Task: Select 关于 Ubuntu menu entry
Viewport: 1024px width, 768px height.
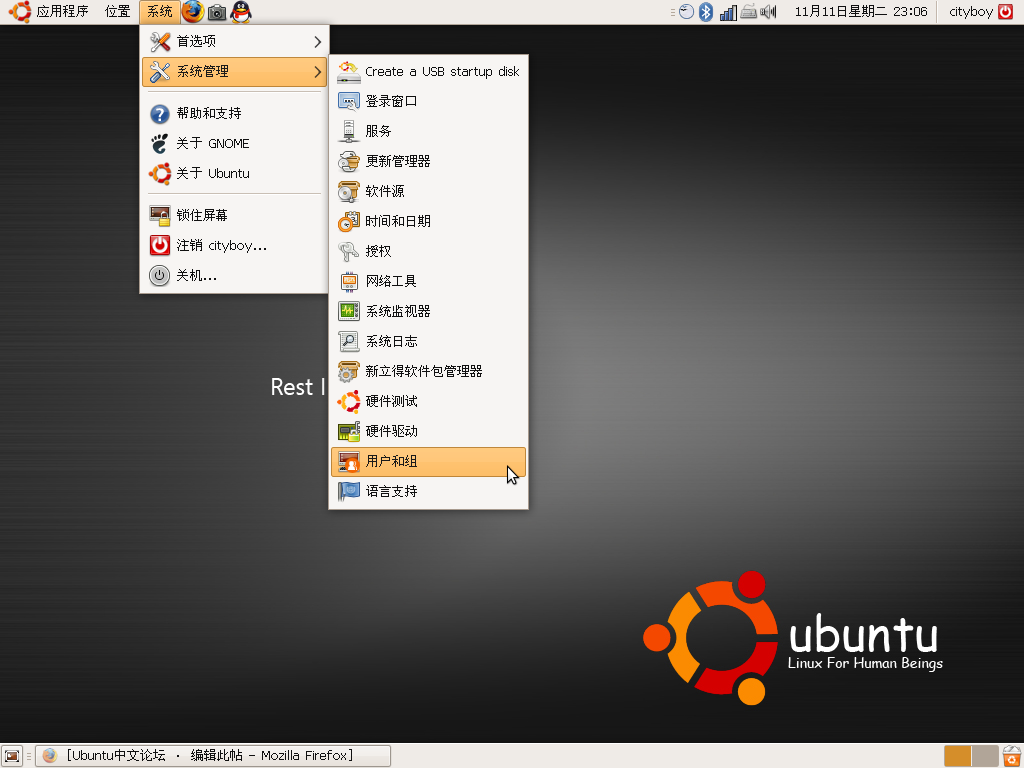Action: coord(234,174)
